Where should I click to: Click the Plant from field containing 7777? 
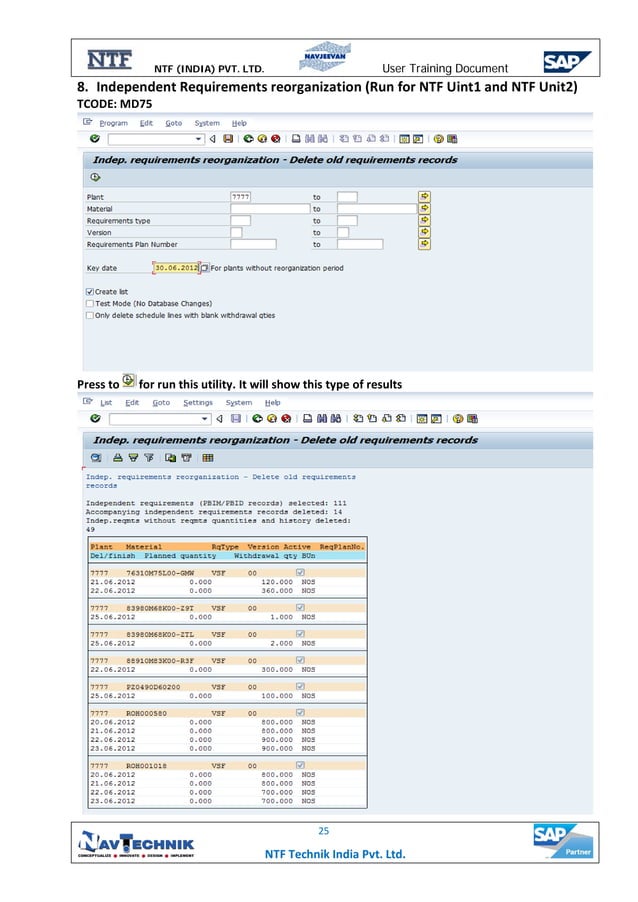240,197
